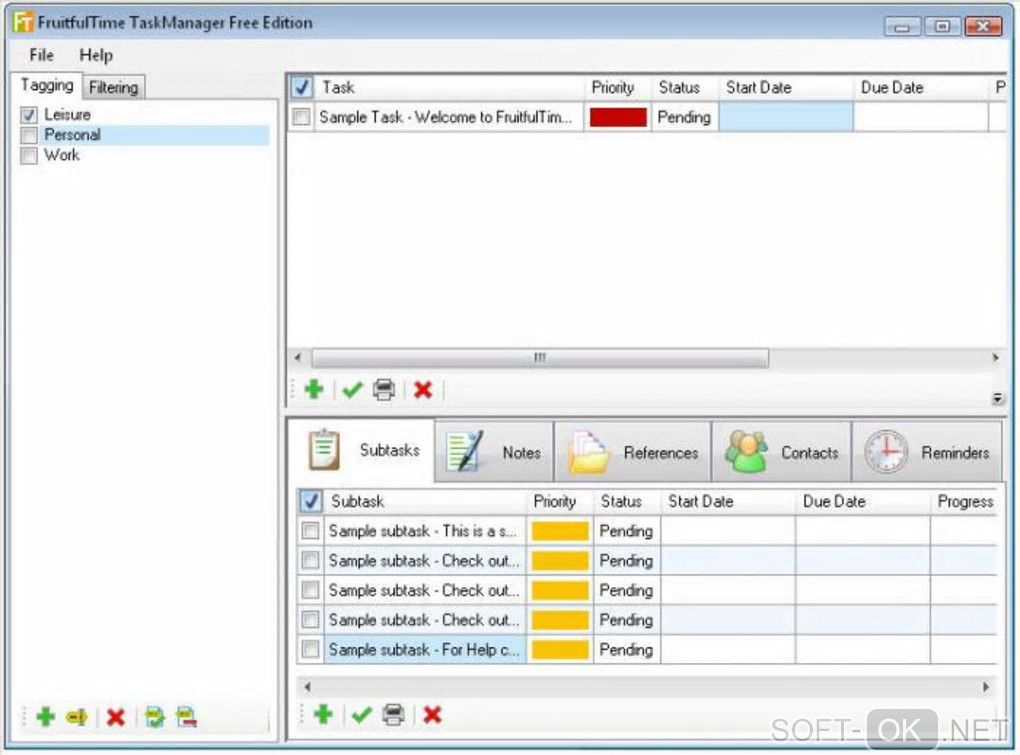
Task: Click the red X delete-tag icon
Action: click(116, 717)
